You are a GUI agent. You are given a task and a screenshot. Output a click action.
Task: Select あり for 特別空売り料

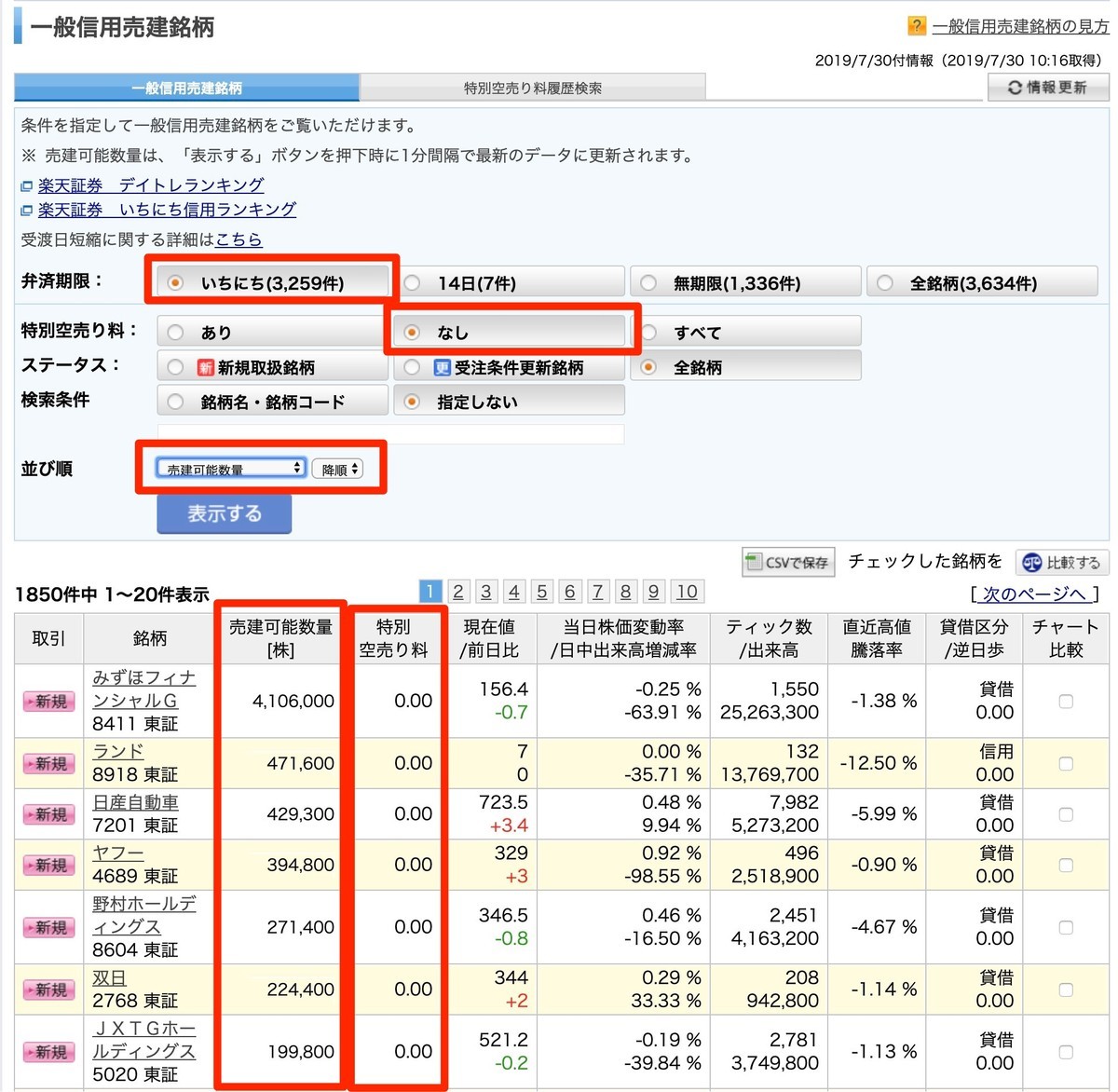pos(272,332)
